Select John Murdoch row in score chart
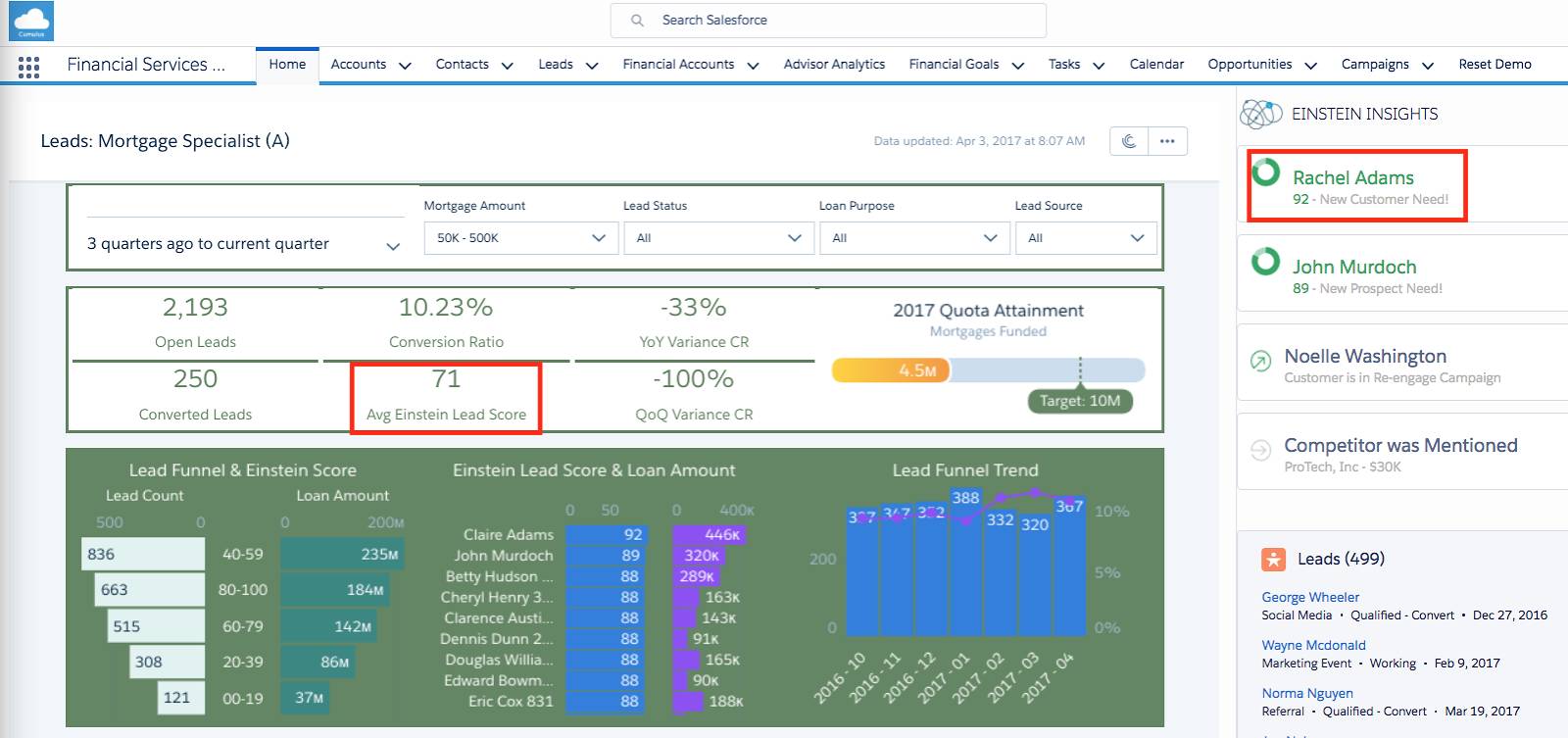The height and width of the screenshot is (738, 1568). pos(504,556)
